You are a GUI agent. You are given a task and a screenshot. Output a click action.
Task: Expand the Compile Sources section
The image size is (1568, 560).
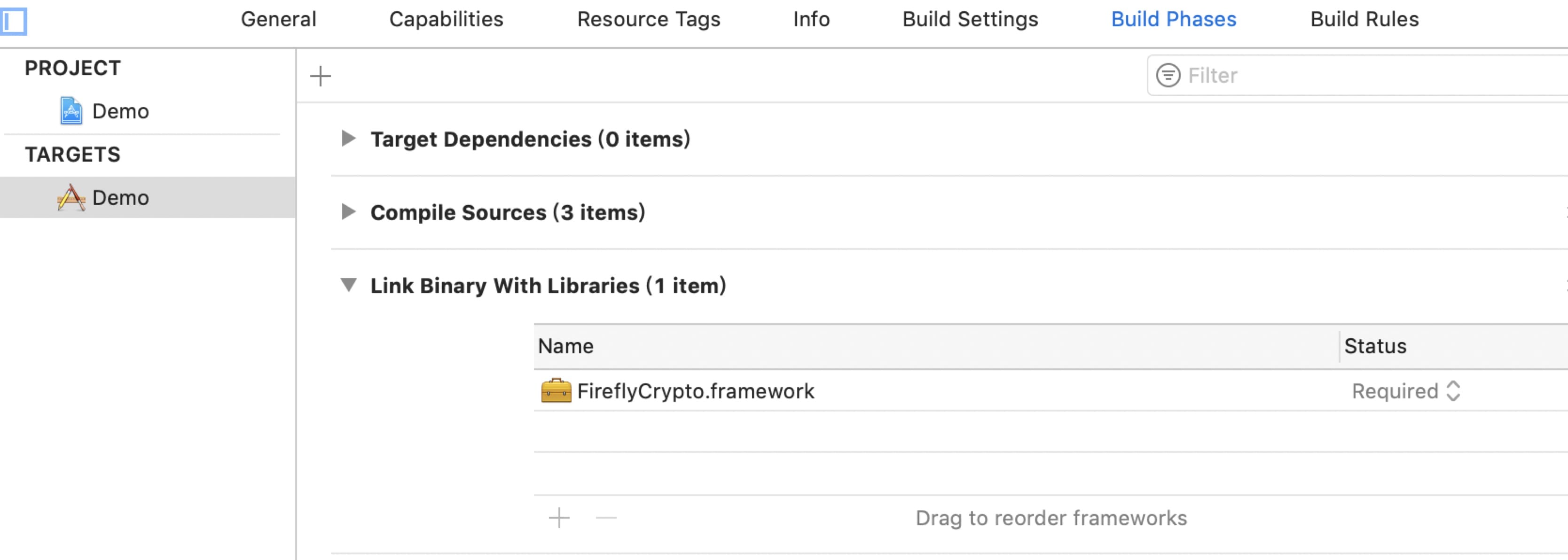(348, 211)
